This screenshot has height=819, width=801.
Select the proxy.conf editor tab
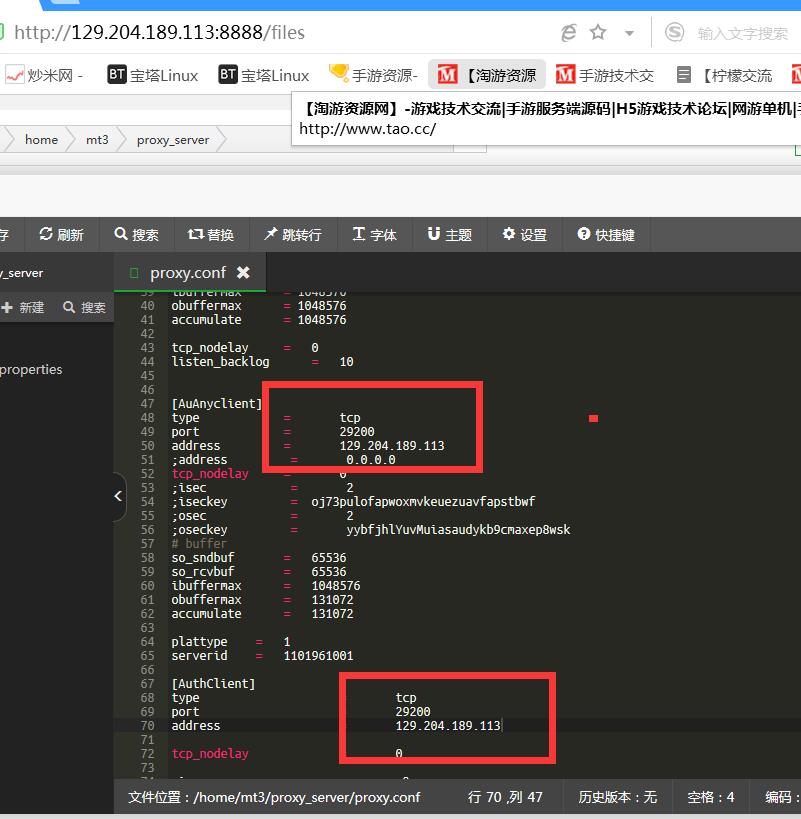[187, 272]
